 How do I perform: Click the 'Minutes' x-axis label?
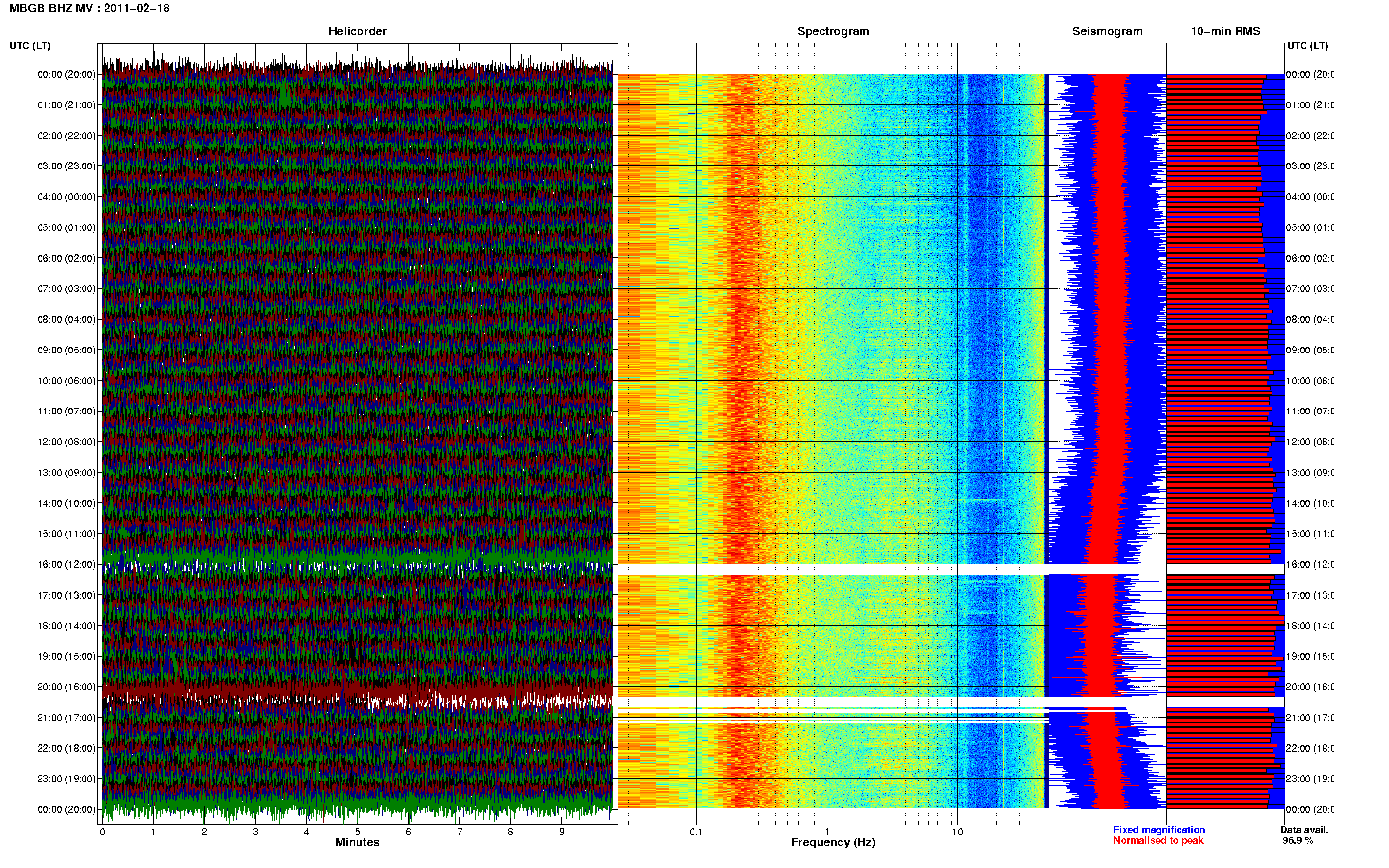[x=357, y=842]
